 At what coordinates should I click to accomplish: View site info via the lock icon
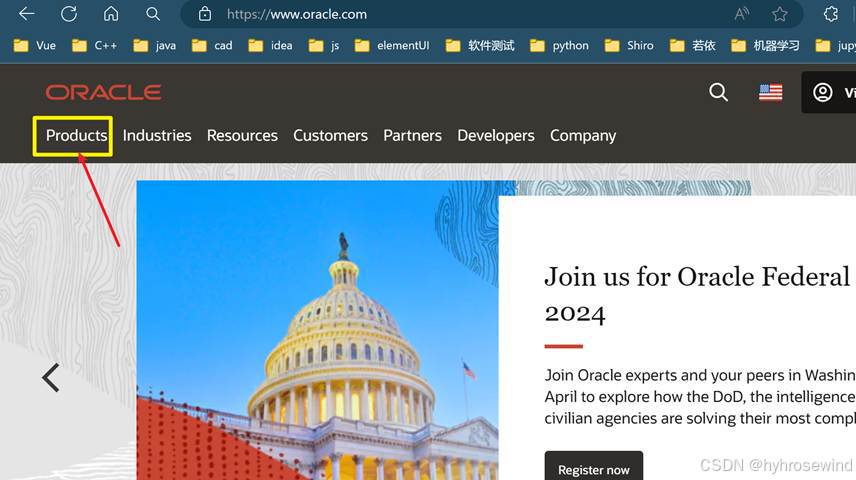[x=205, y=14]
